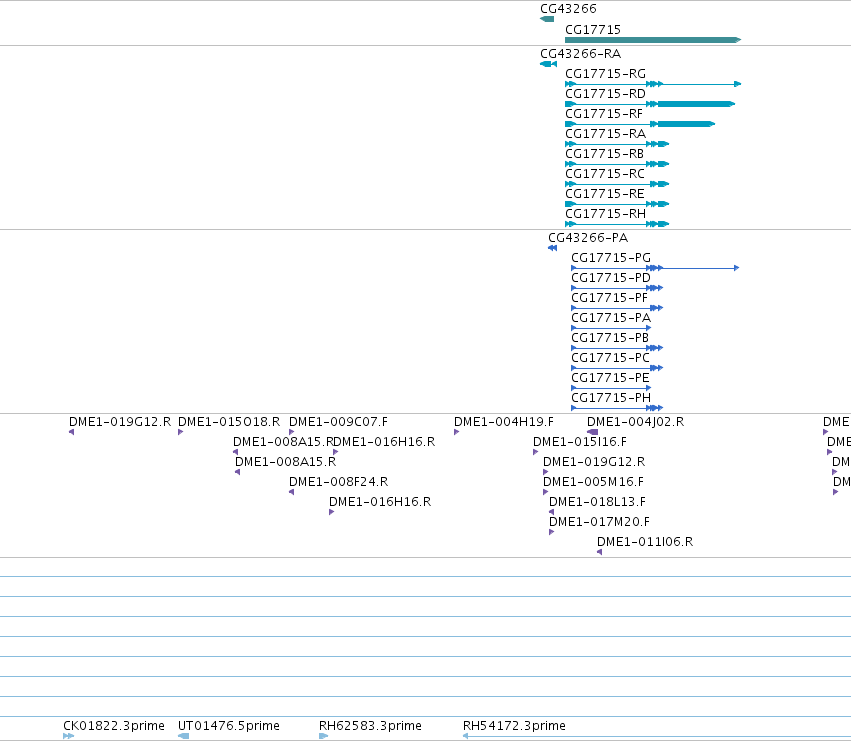Select the DME1-018L13.F marker arrow
Image resolution: width=851 pixels, height=741 pixels.
551,512
